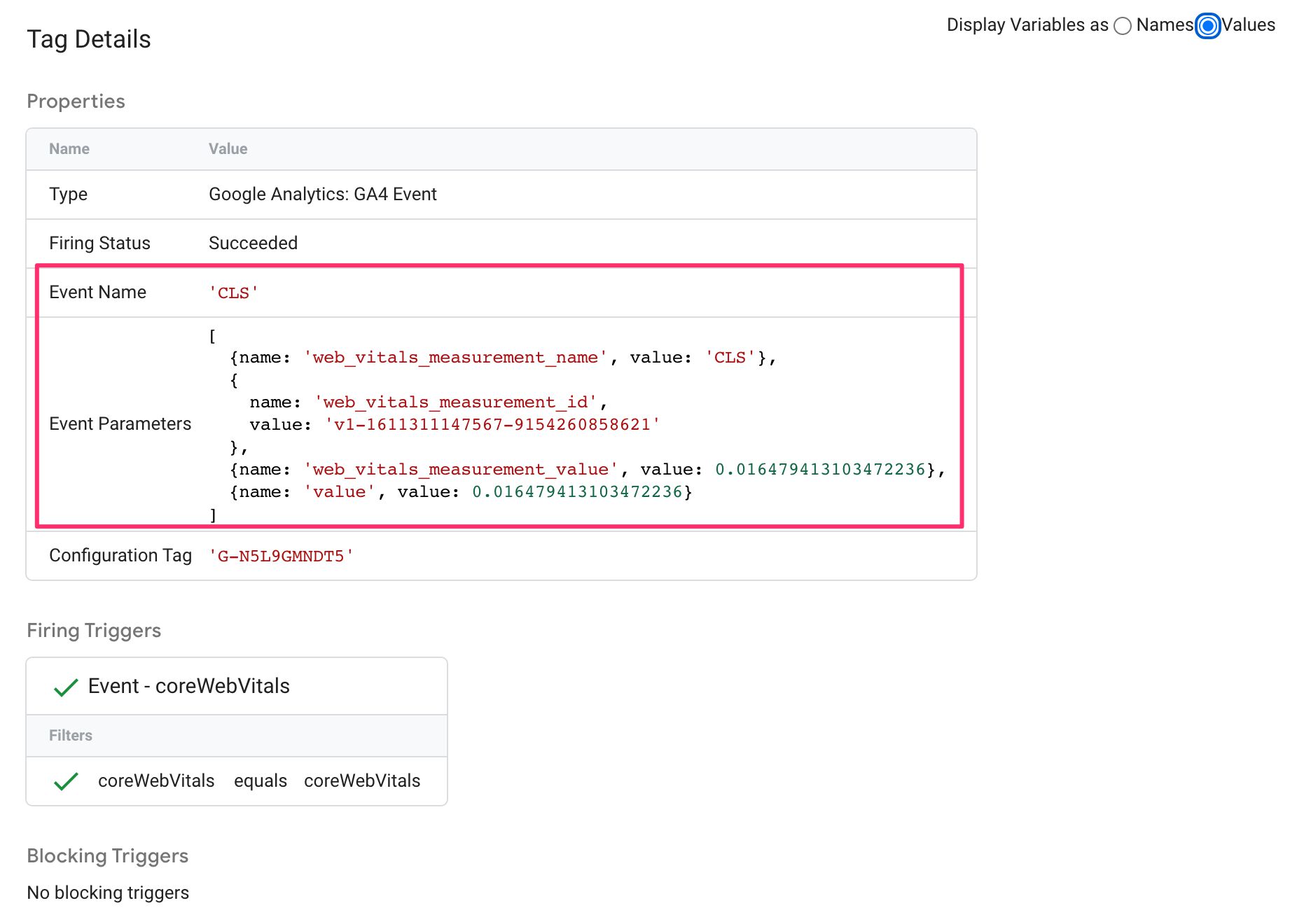1304x924 pixels.
Task: Click the Firing Status row label
Action: point(100,243)
